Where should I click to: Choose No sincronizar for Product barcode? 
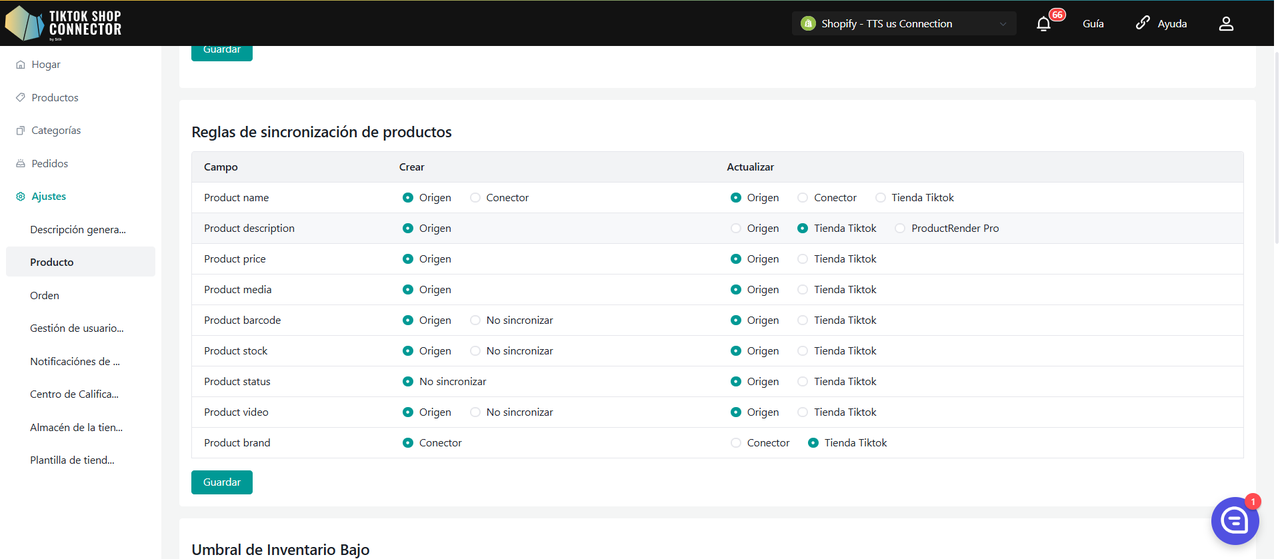475,321
